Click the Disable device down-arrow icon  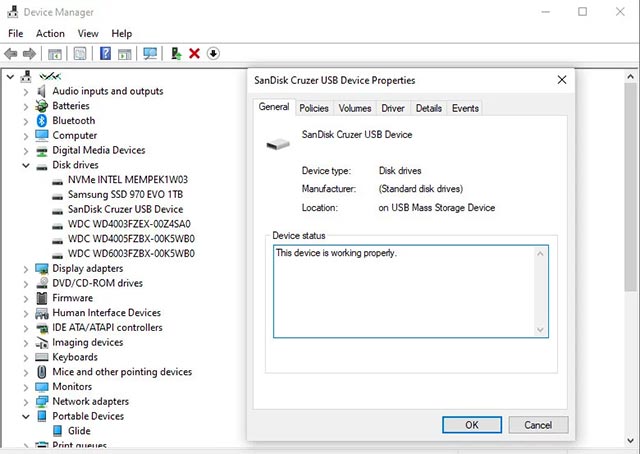pyautogui.click(x=213, y=53)
